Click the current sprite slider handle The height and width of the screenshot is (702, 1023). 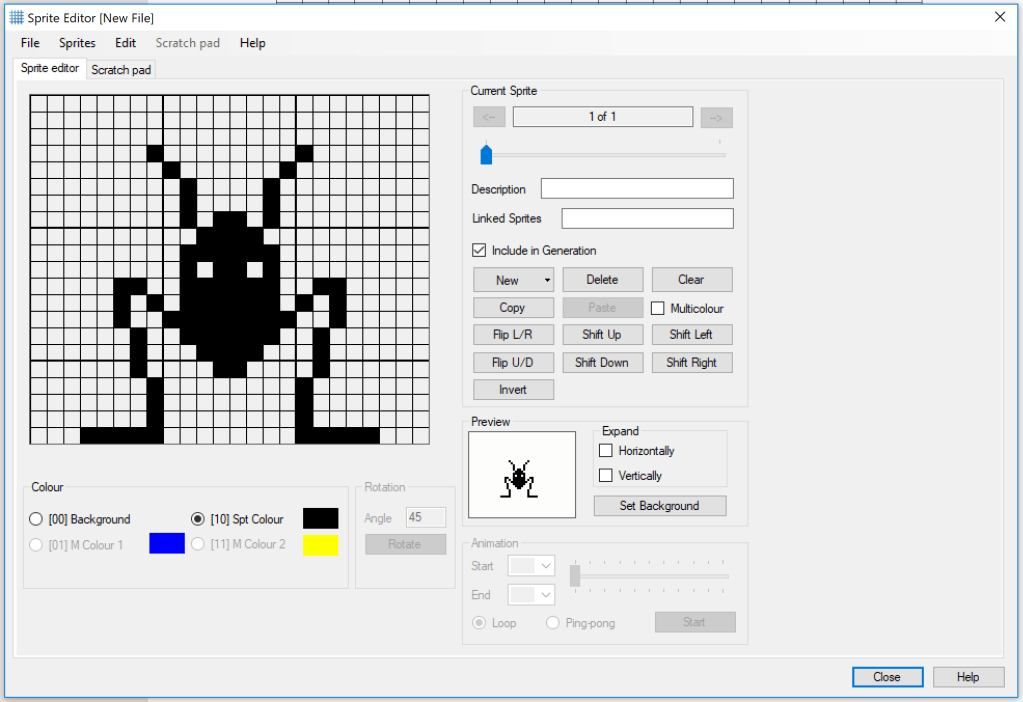(486, 154)
